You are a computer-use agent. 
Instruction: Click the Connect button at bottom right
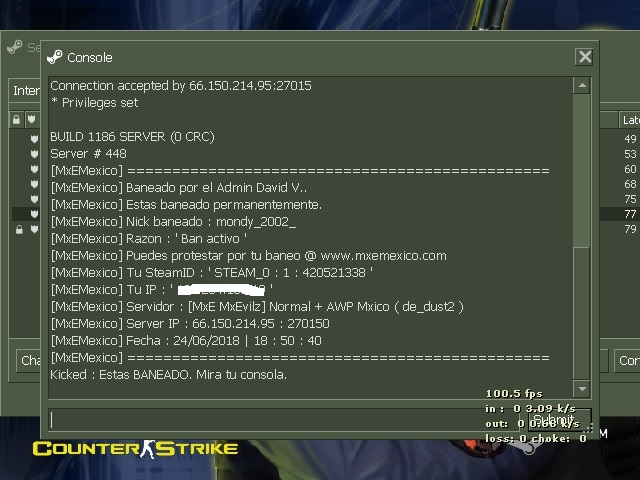[627, 361]
